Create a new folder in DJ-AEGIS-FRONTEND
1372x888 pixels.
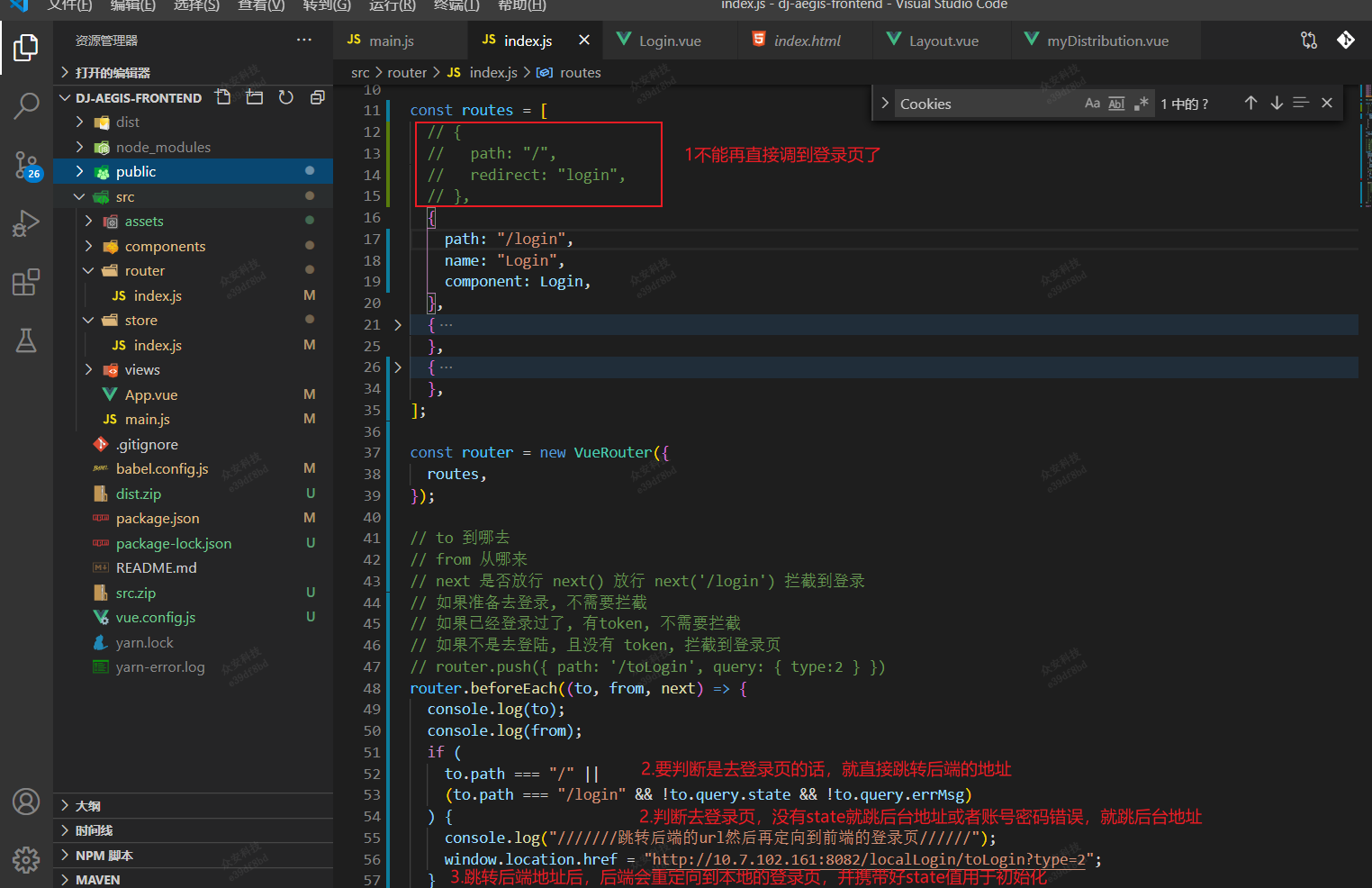tap(255, 97)
